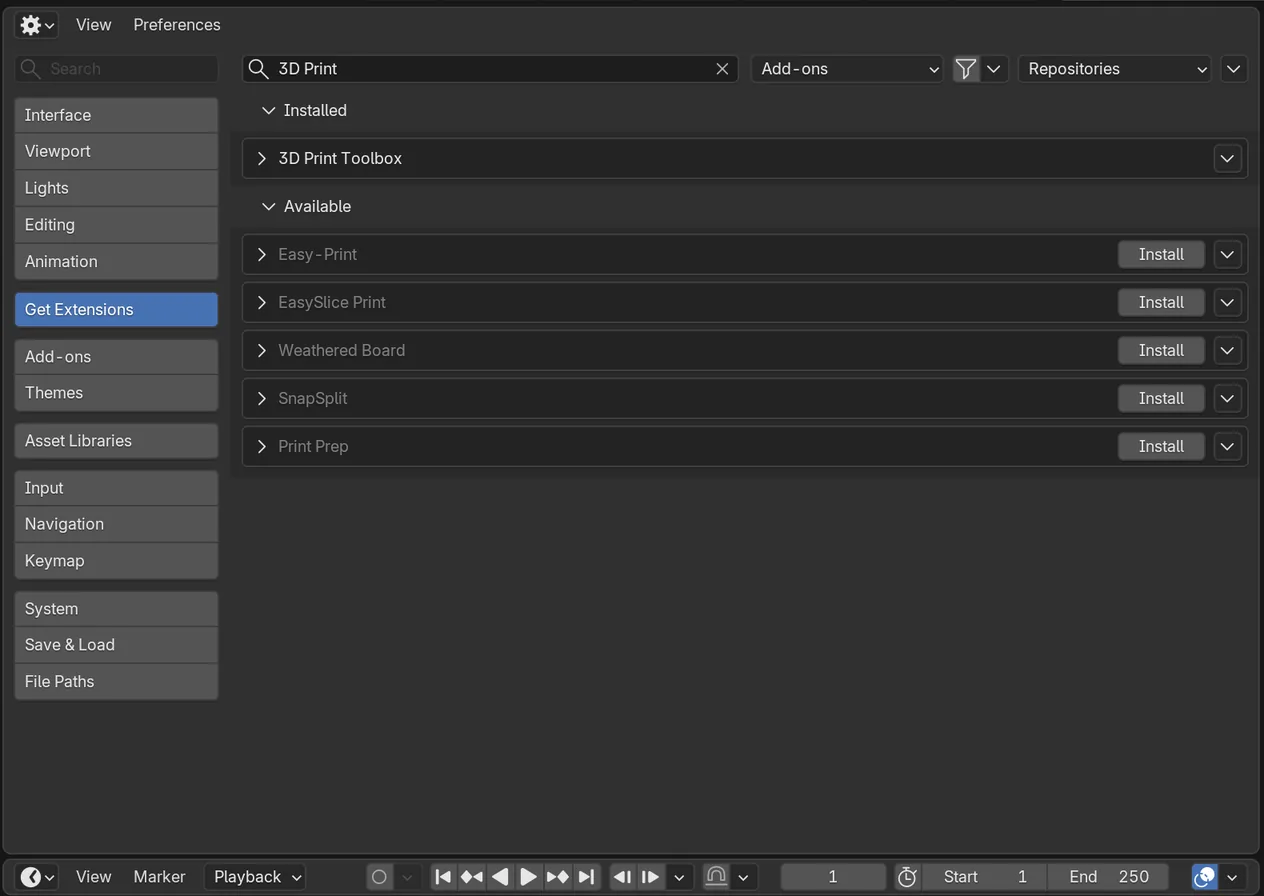The image size is (1264, 896).
Task: Jump to the previous keyframe
Action: [x=472, y=877]
